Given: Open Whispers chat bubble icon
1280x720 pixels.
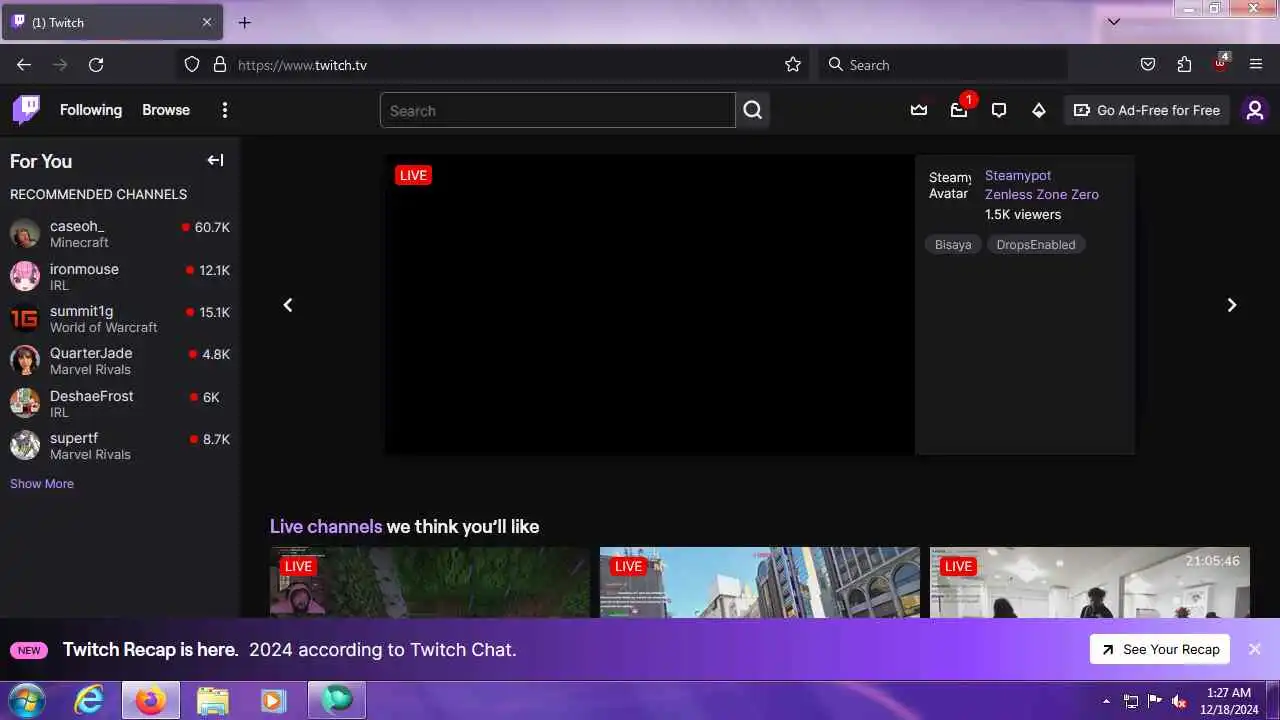Looking at the screenshot, I should 999,110.
